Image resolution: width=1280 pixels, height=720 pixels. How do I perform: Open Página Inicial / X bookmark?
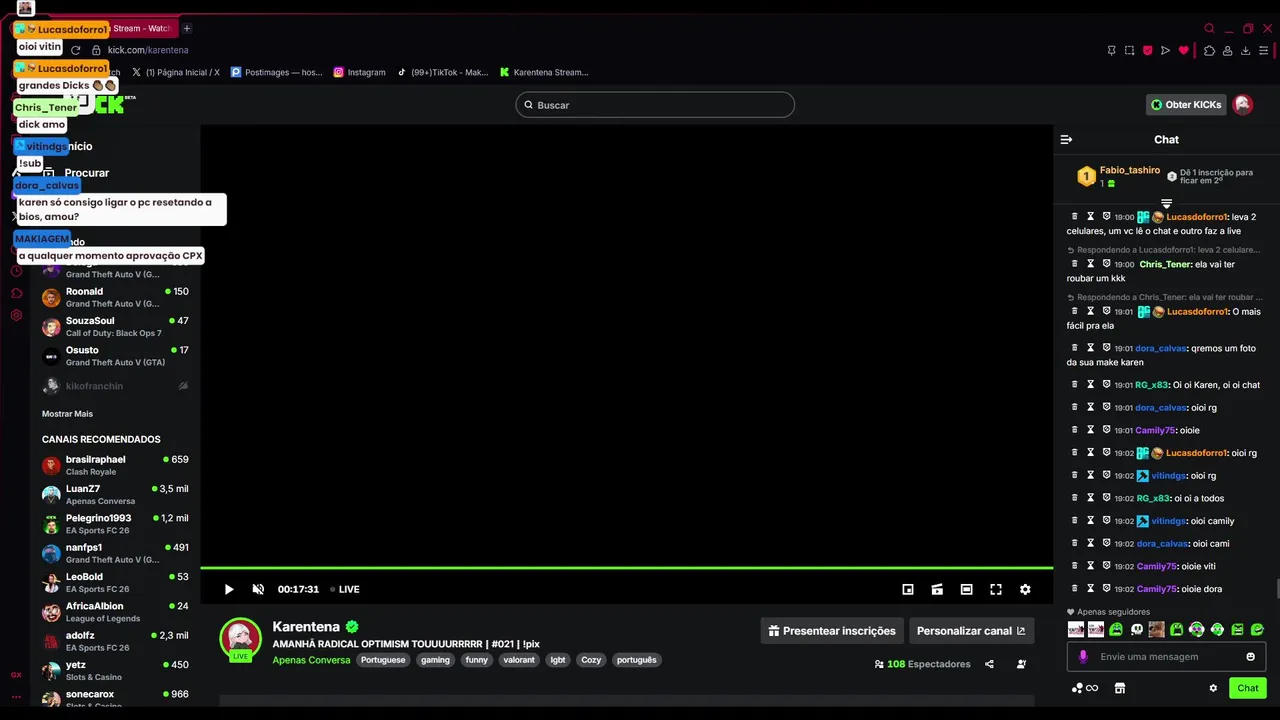coord(175,72)
